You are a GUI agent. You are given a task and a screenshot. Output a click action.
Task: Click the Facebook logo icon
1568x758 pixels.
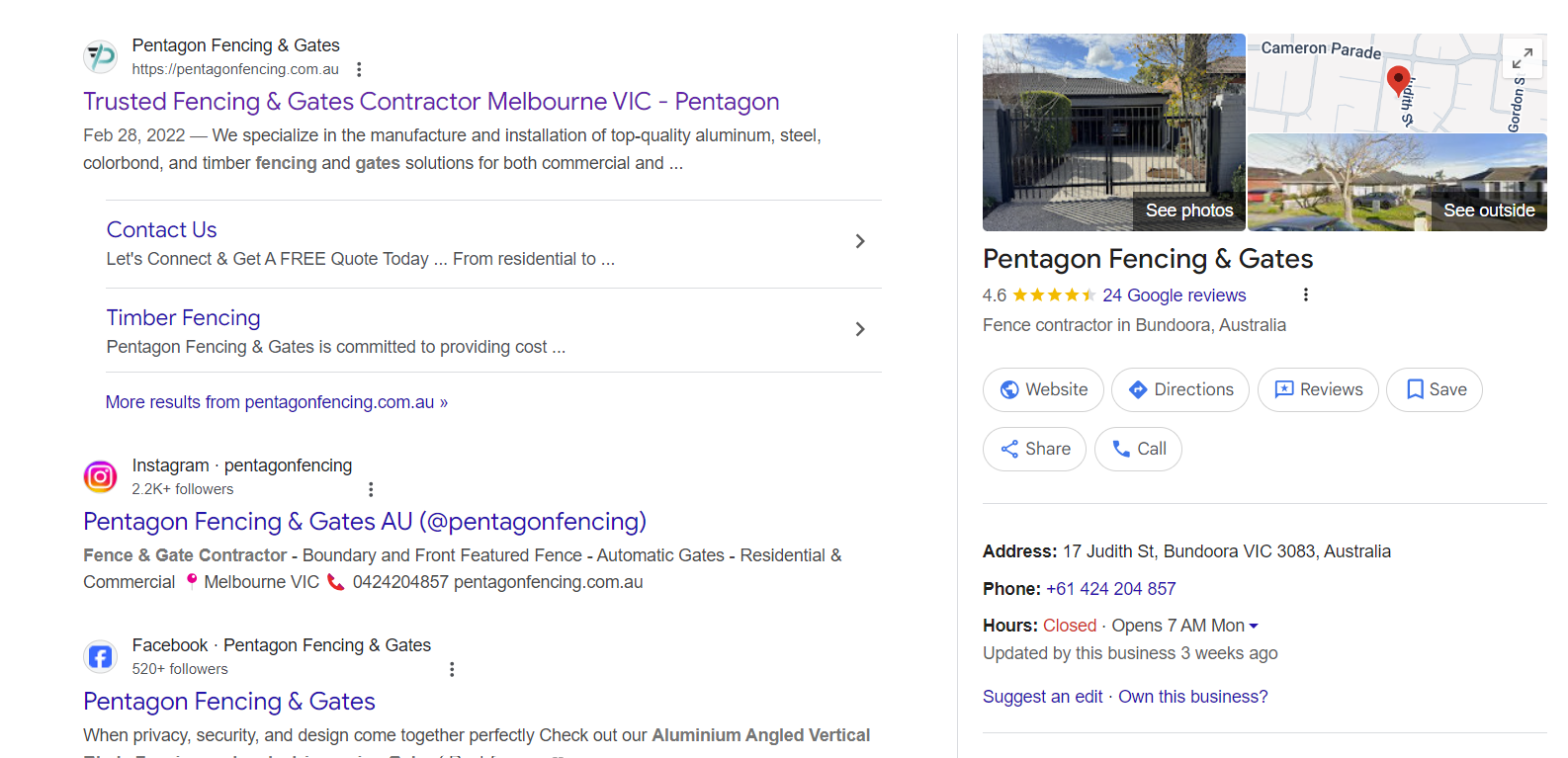click(100, 656)
